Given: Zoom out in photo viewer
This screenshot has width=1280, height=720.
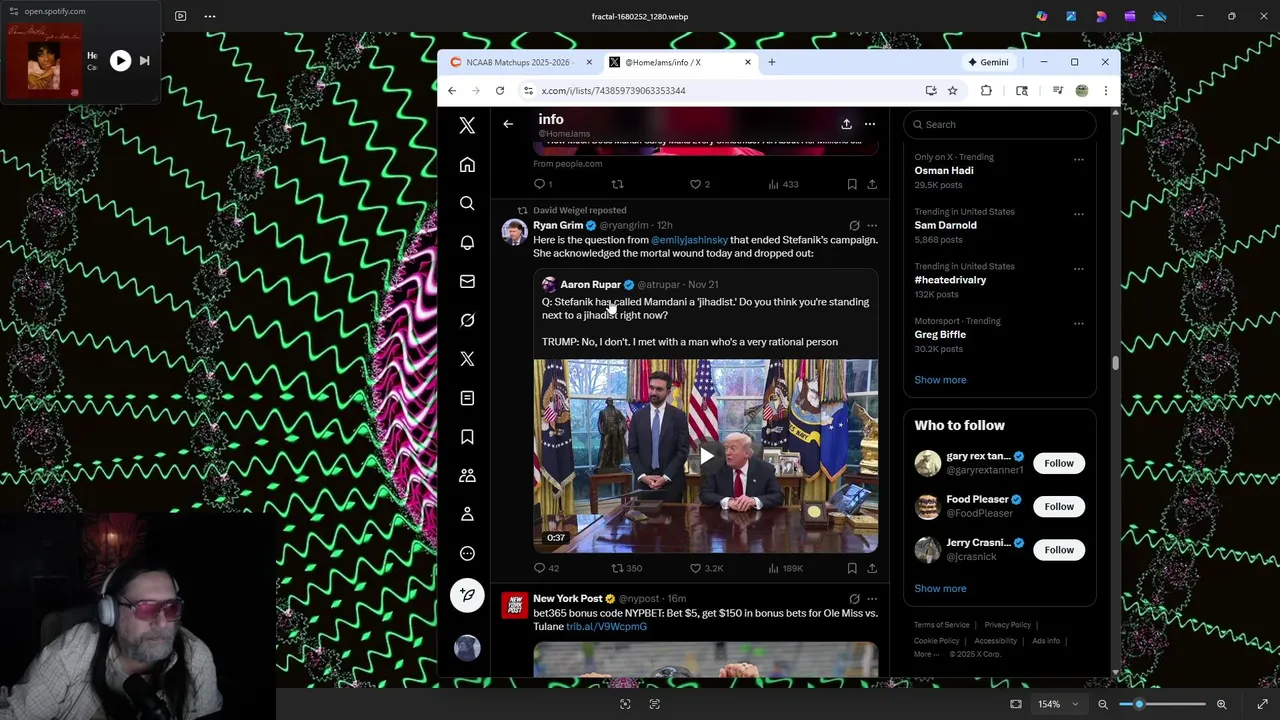Looking at the screenshot, I should click(x=1103, y=704).
